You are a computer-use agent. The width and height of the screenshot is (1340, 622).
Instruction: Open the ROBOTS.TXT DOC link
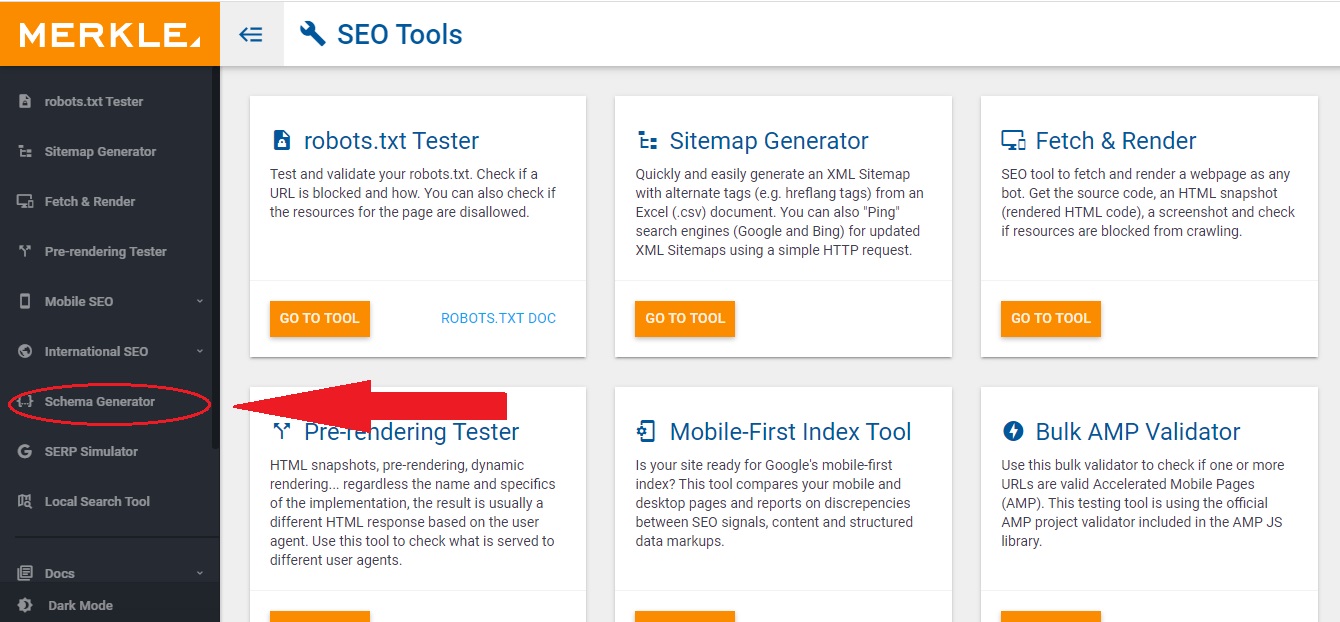(498, 318)
